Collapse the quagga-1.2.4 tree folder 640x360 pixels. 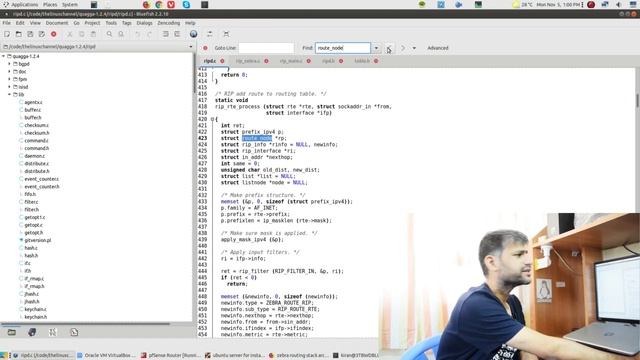(x=4, y=56)
